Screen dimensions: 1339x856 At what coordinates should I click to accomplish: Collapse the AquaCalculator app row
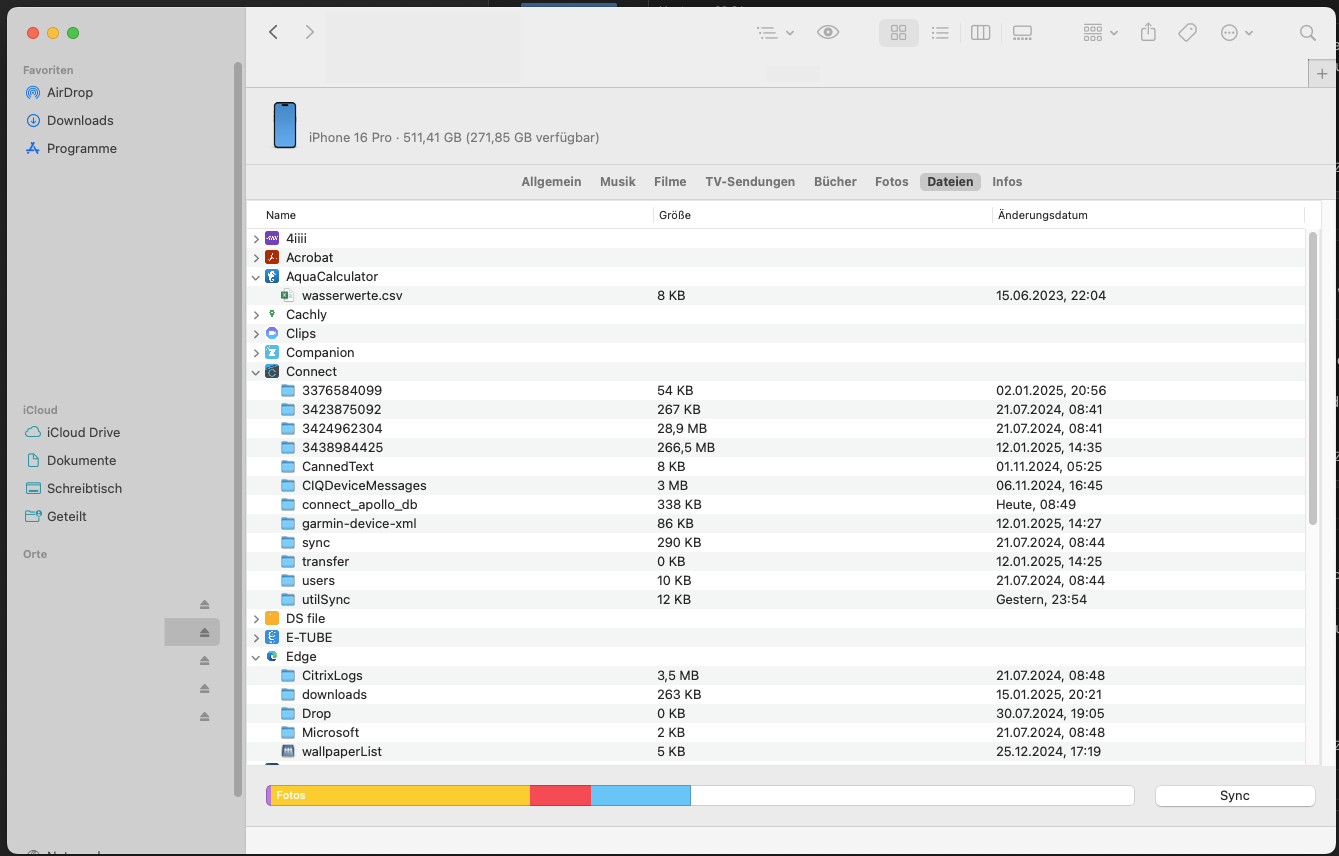[256, 276]
